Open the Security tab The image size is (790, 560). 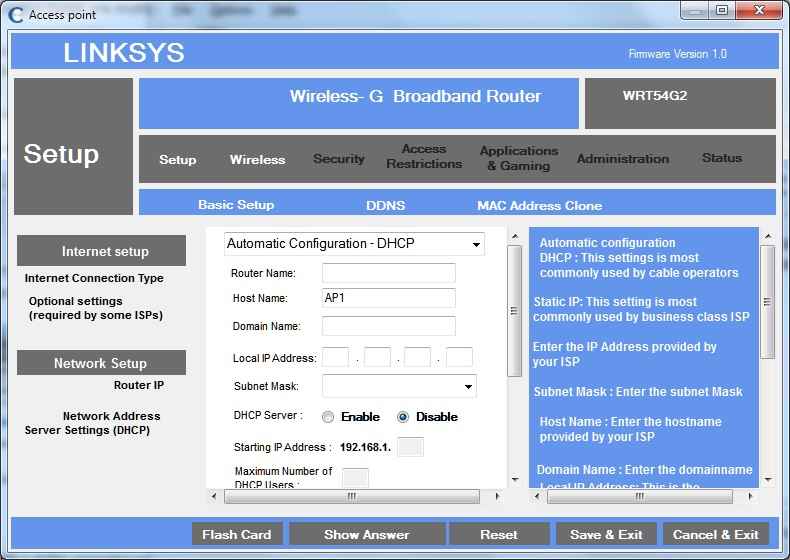[x=339, y=159]
